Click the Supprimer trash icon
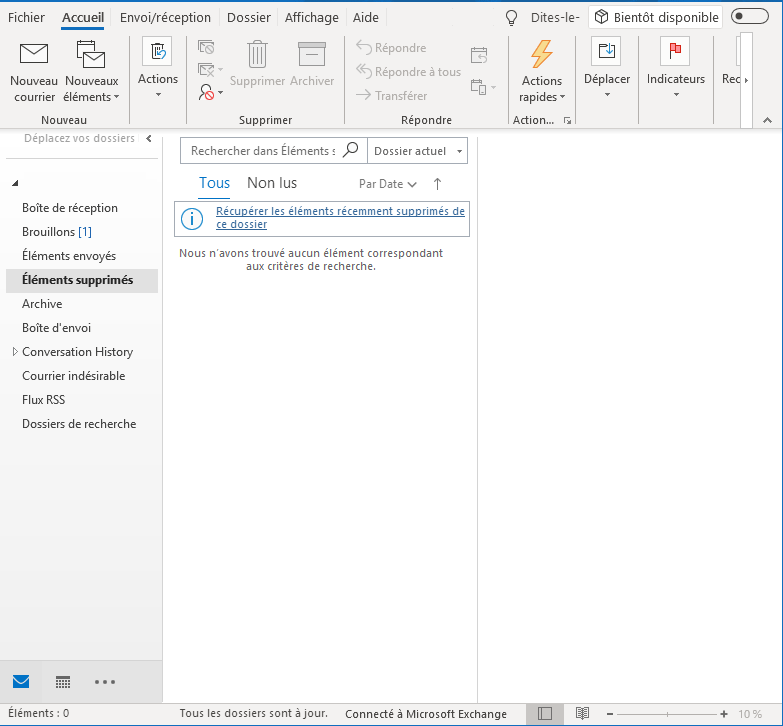The image size is (783, 726). (257, 64)
